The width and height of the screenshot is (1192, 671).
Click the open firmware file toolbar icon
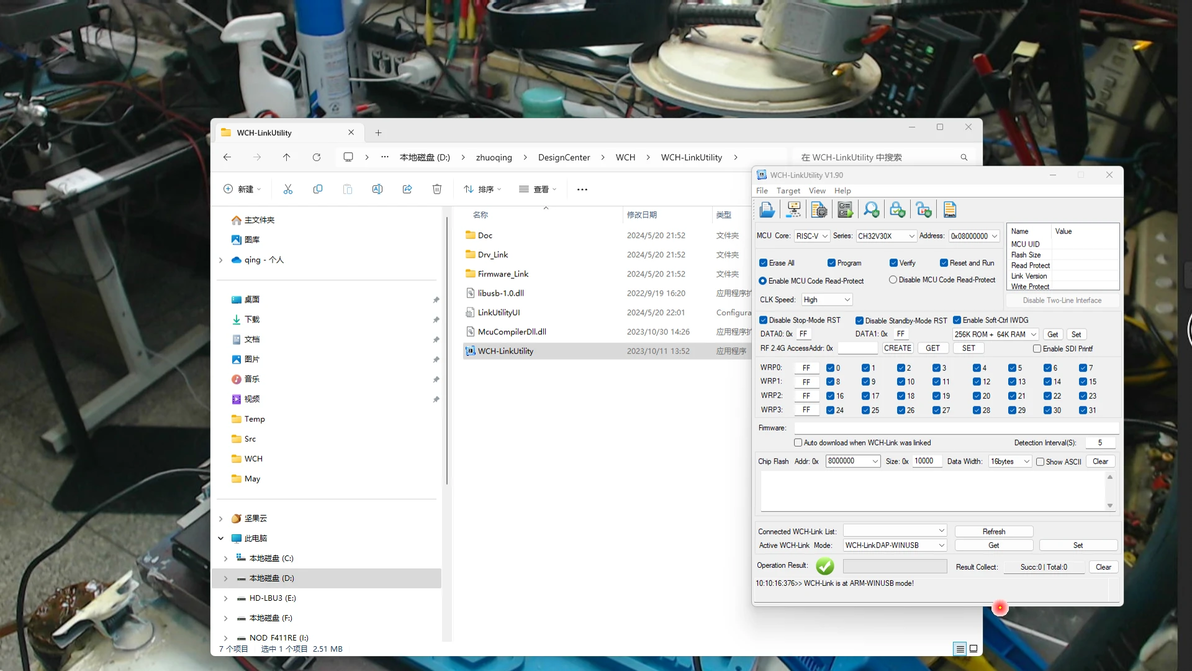[x=767, y=210]
